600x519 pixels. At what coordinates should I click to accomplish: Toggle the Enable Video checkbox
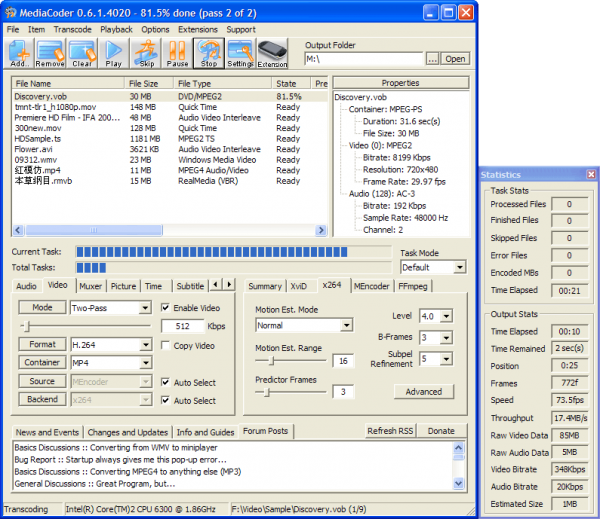pos(166,308)
